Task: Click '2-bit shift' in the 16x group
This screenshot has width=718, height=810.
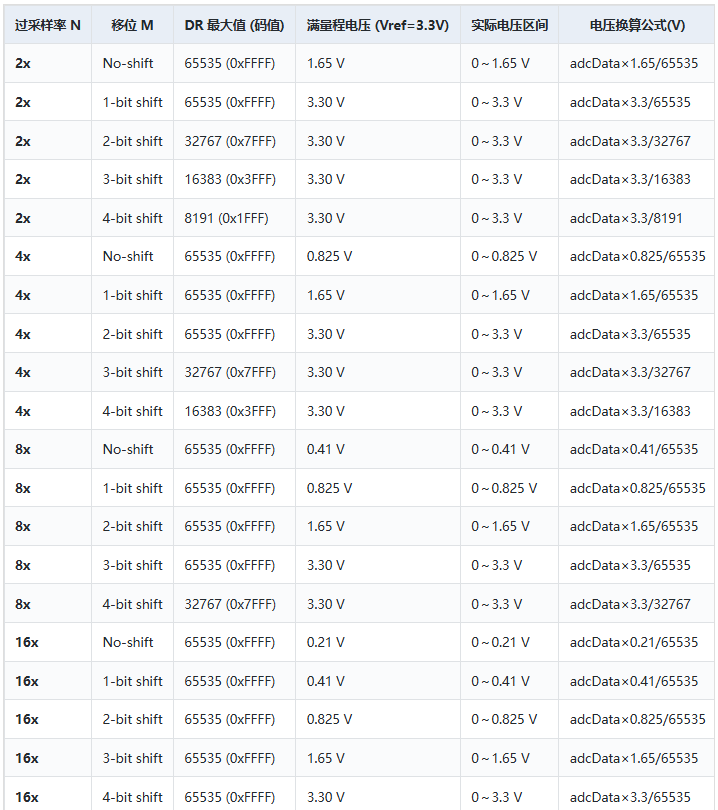Action: 133,719
